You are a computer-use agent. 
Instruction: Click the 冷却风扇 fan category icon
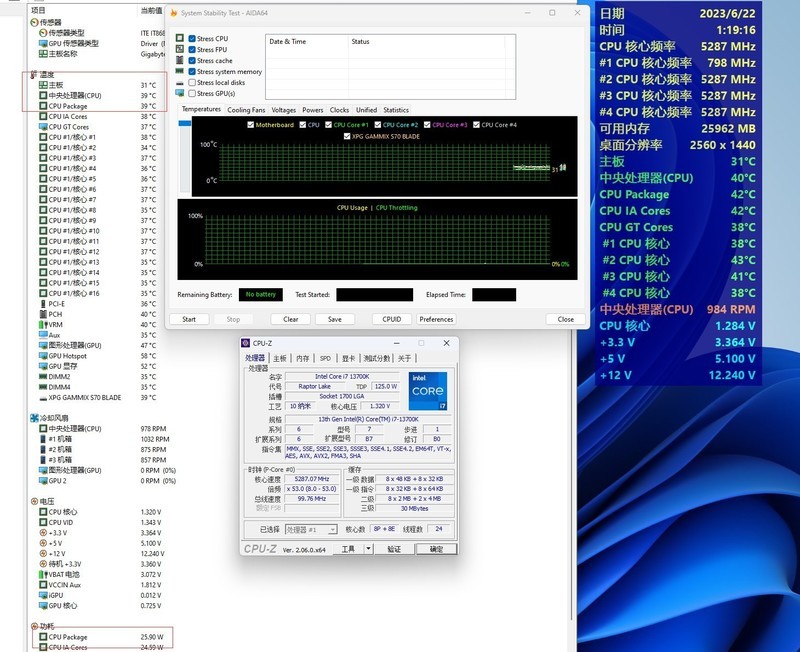click(34, 418)
